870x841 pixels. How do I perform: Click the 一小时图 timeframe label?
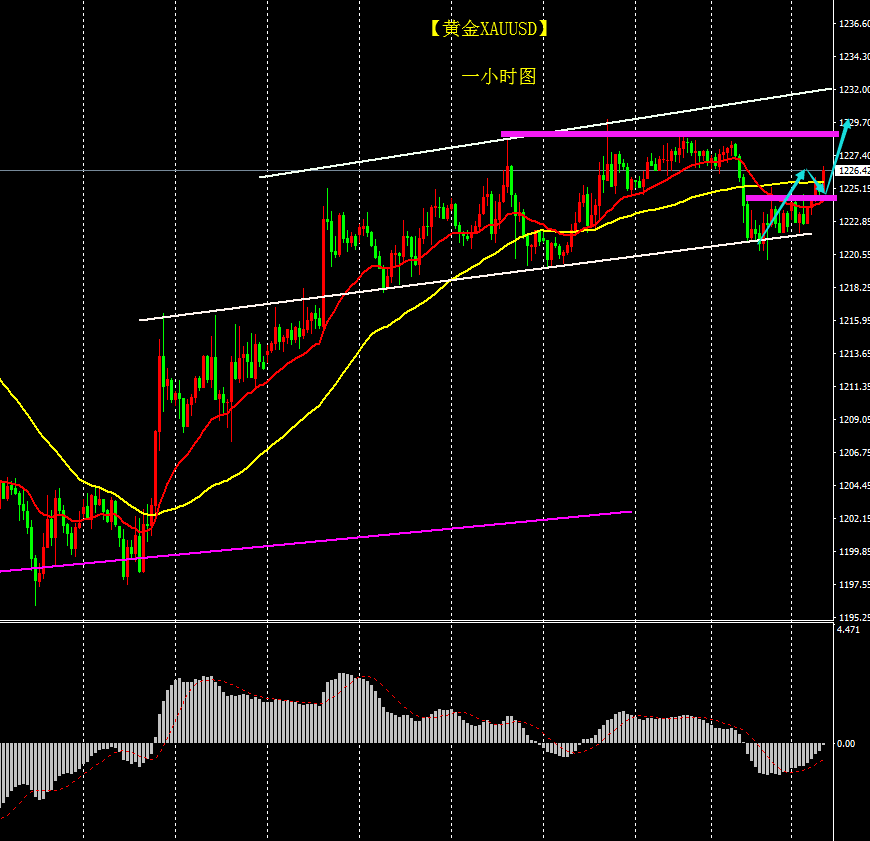499,76
